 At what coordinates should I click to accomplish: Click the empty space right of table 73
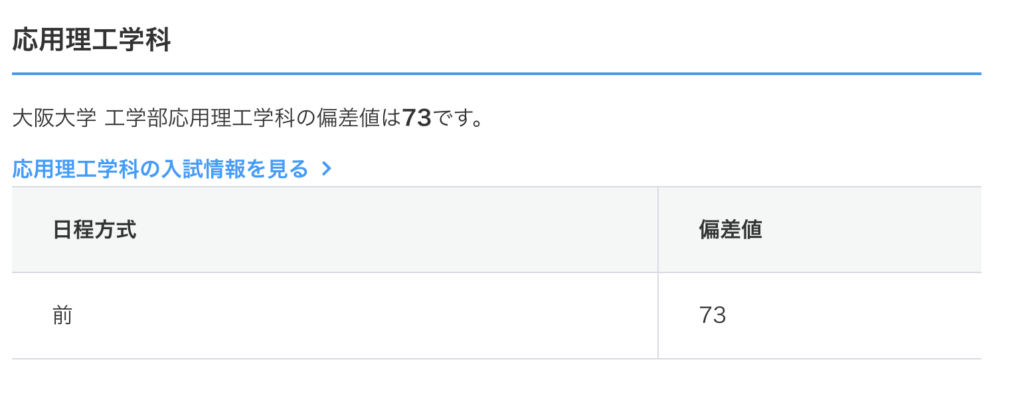click(850, 316)
